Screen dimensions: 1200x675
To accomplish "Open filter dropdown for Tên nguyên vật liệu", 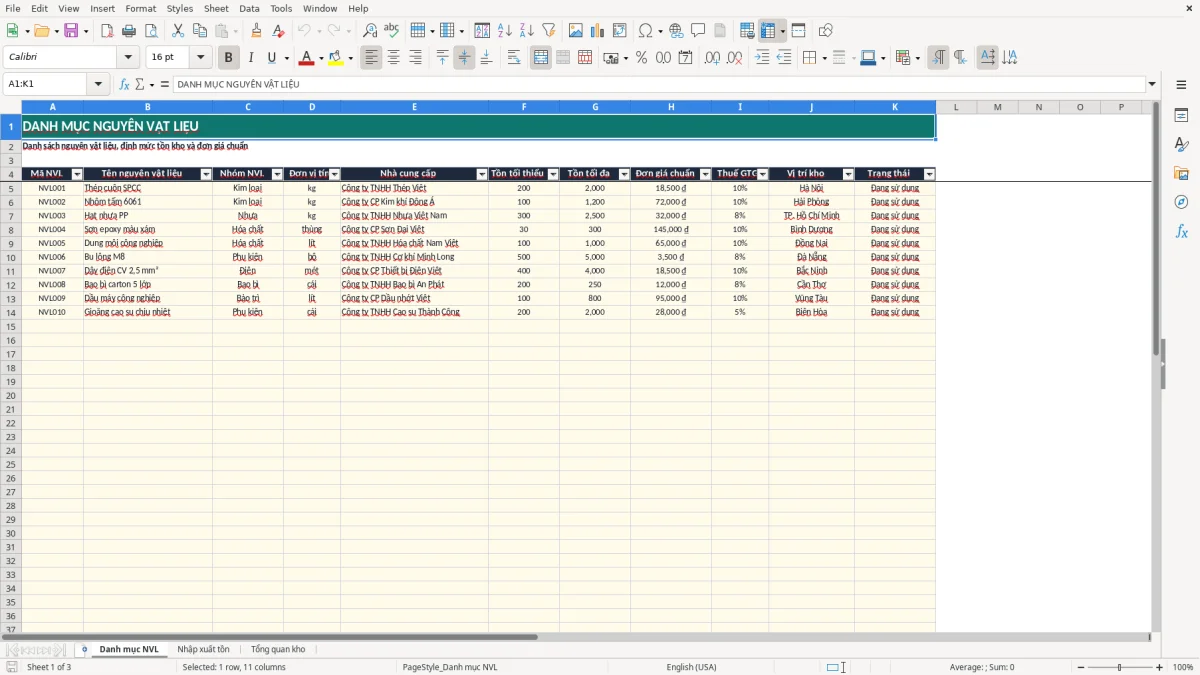I will coord(206,174).
